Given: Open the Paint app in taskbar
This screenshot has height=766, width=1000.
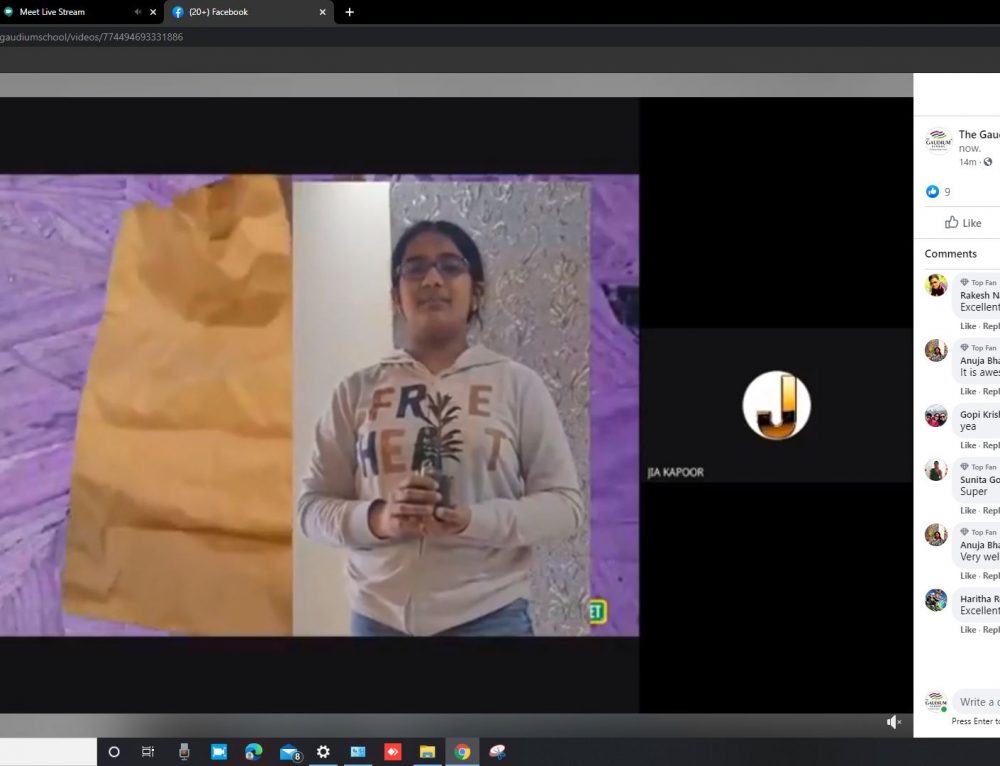Looking at the screenshot, I should coord(497,752).
